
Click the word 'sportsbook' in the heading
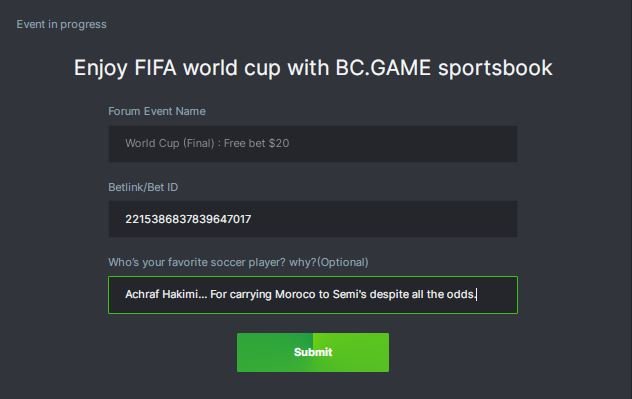[x=495, y=68]
